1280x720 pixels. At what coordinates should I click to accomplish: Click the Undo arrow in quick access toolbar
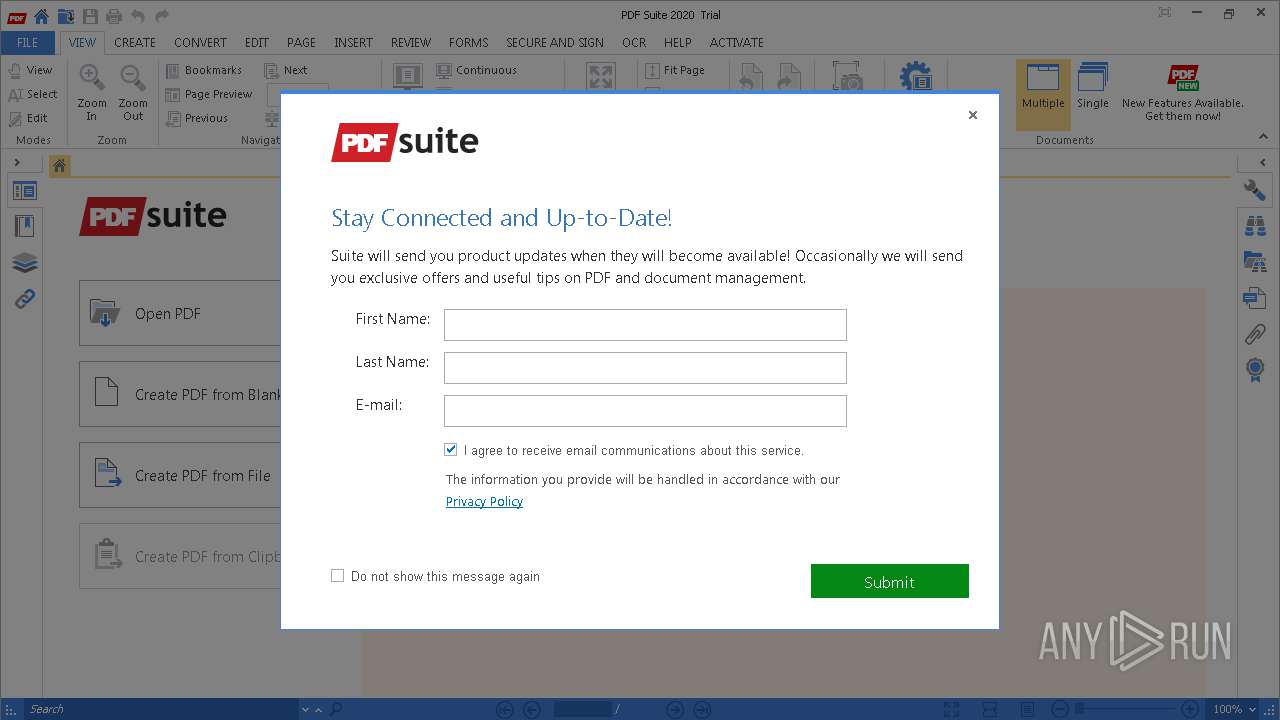(138, 15)
